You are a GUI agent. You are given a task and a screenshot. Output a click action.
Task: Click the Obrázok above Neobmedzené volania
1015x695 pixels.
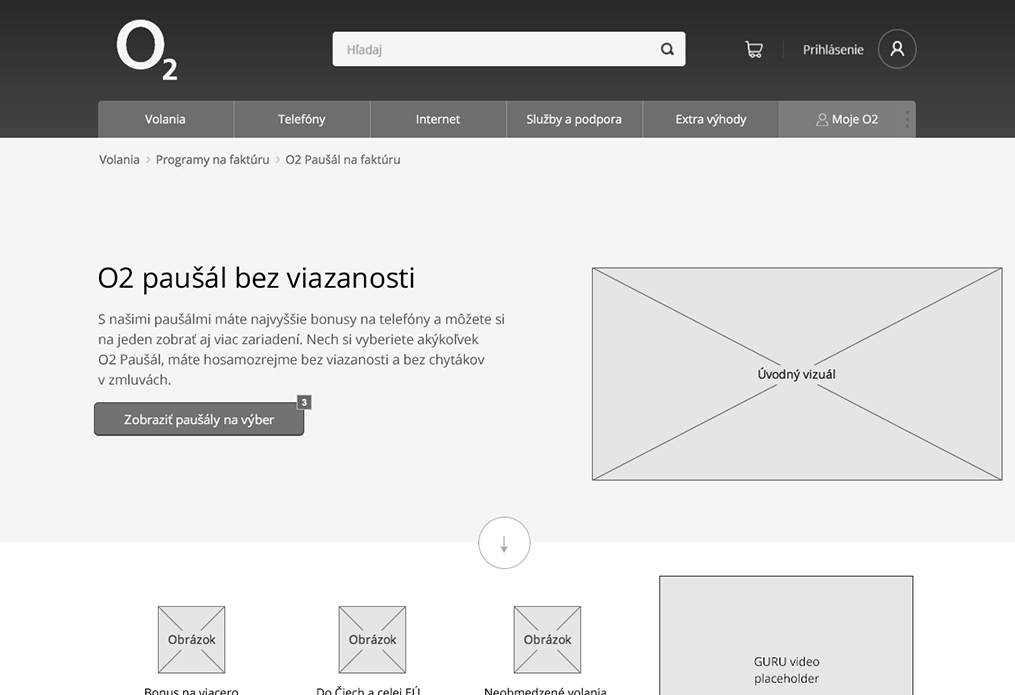tap(547, 639)
